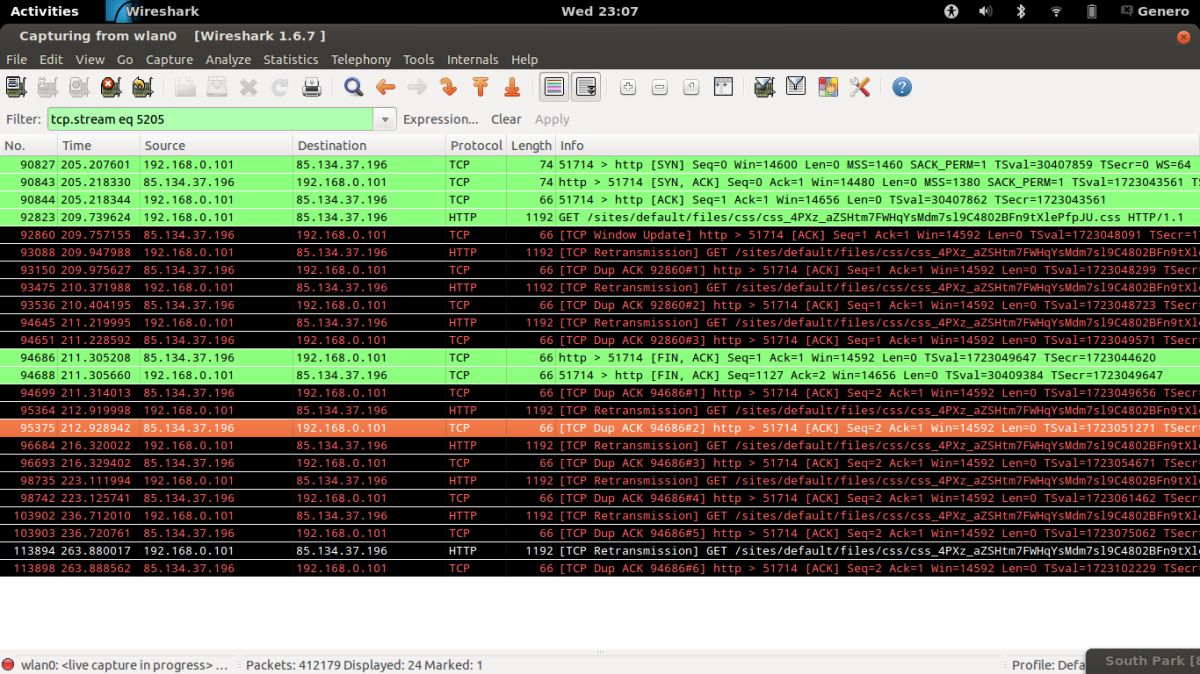This screenshot has width=1200, height=674.
Task: Sort by the Source column header
Action: coord(215,145)
